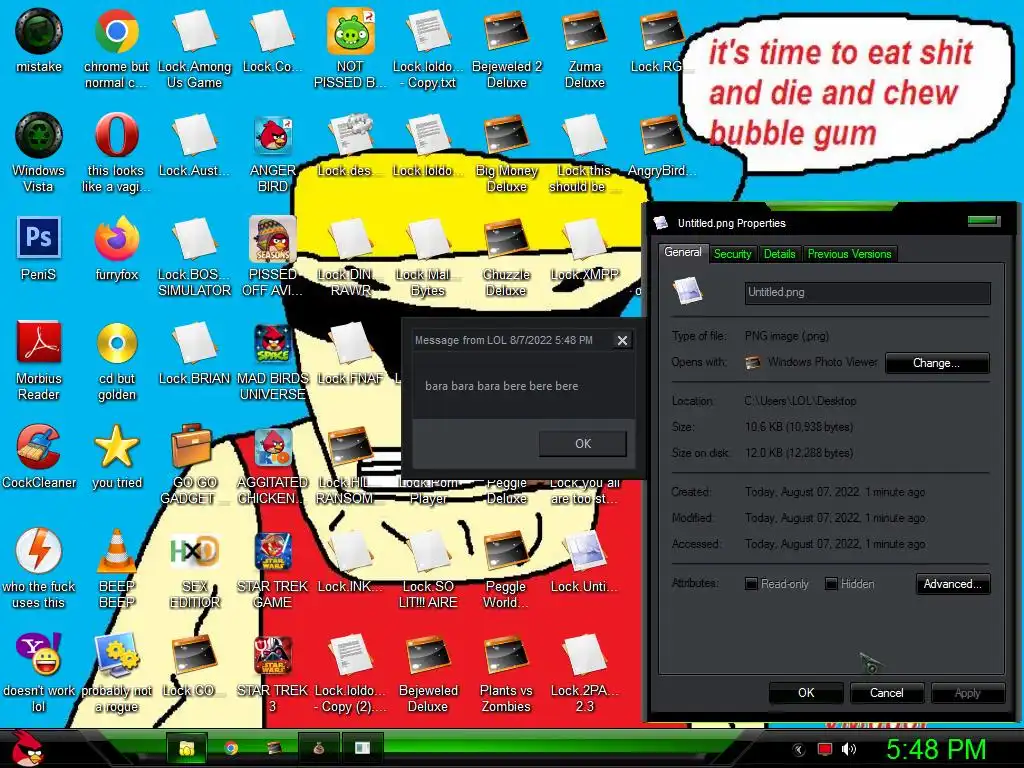Image resolution: width=1024 pixels, height=768 pixels.
Task: Select the 'who the fuck uses this' icon
Action: tap(39, 551)
